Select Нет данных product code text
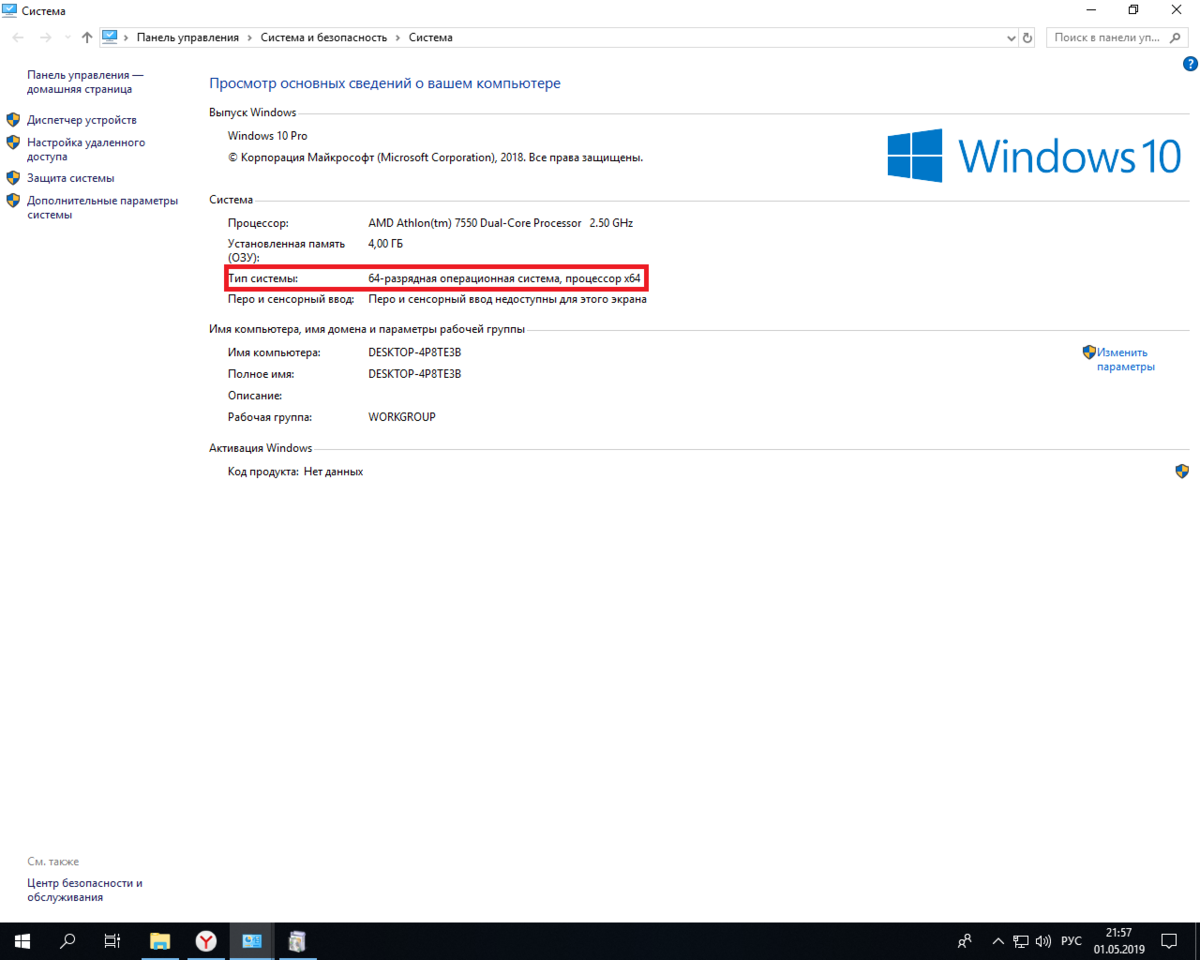The height and width of the screenshot is (960, 1200). [x=334, y=471]
